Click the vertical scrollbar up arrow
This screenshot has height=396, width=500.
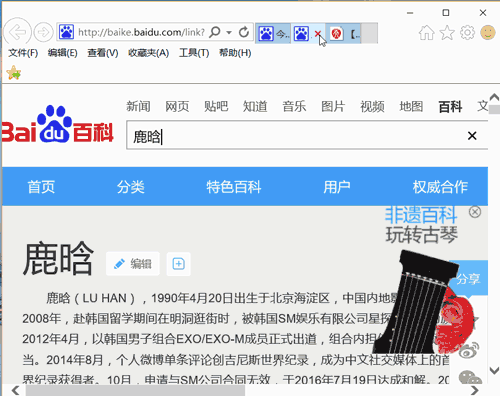click(x=494, y=98)
